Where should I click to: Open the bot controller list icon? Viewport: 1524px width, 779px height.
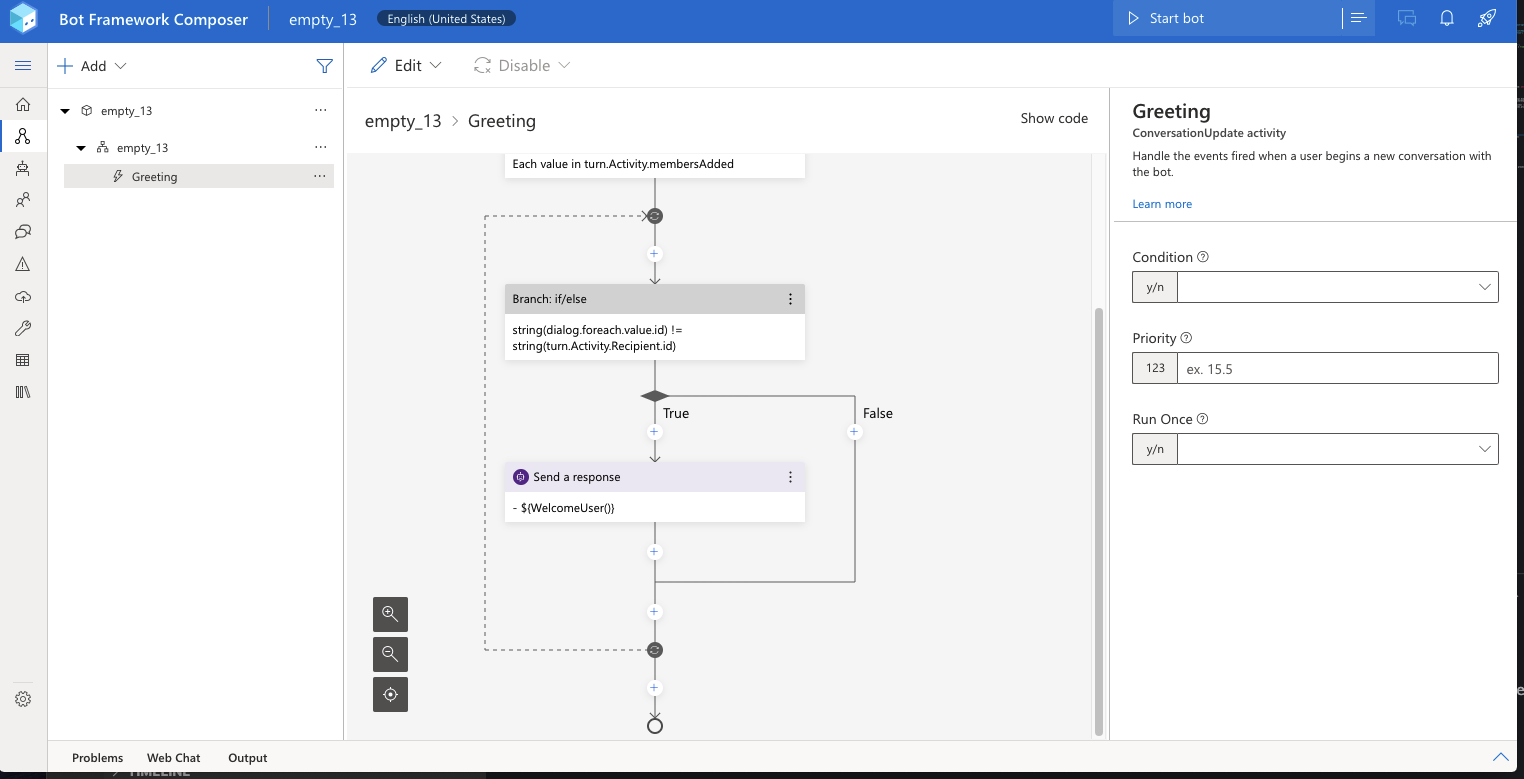1358,18
